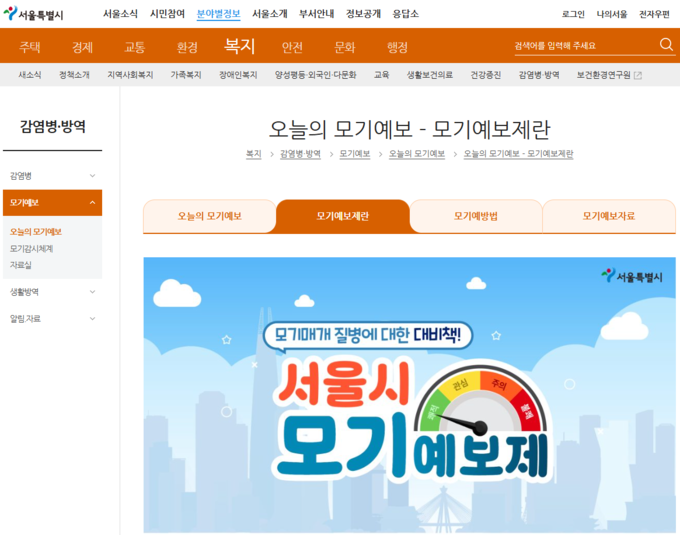Open the 분야별정보 top menu
Screen dimensions: 680x535
(219, 14)
